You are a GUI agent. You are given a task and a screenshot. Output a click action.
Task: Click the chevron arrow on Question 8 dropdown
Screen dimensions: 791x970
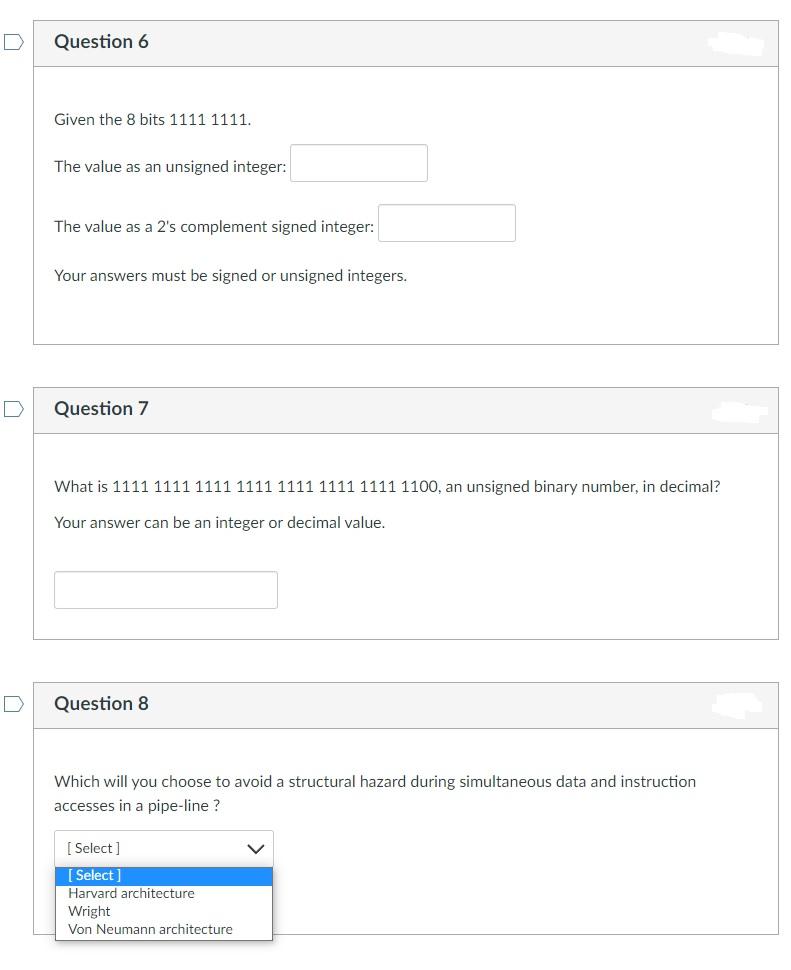click(x=258, y=847)
